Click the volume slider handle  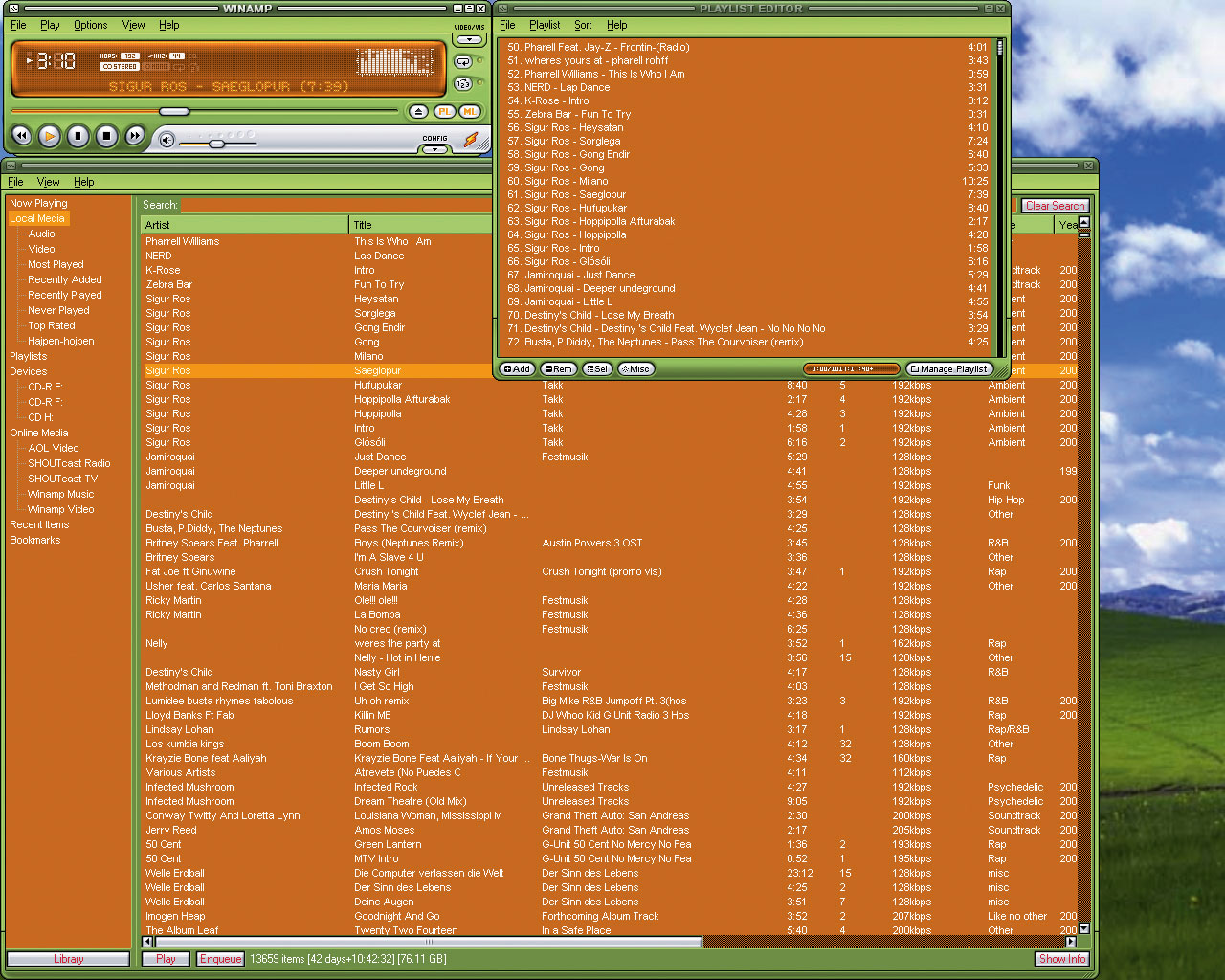[217, 144]
